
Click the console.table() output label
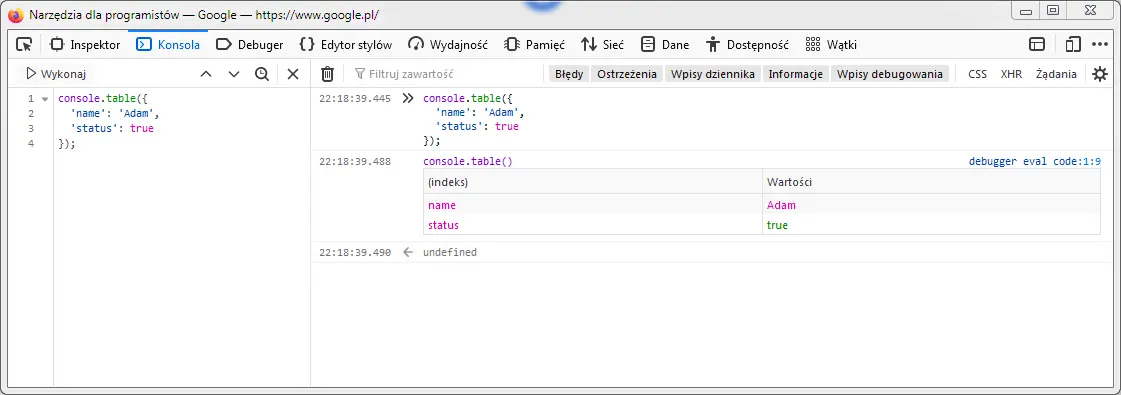pos(468,161)
